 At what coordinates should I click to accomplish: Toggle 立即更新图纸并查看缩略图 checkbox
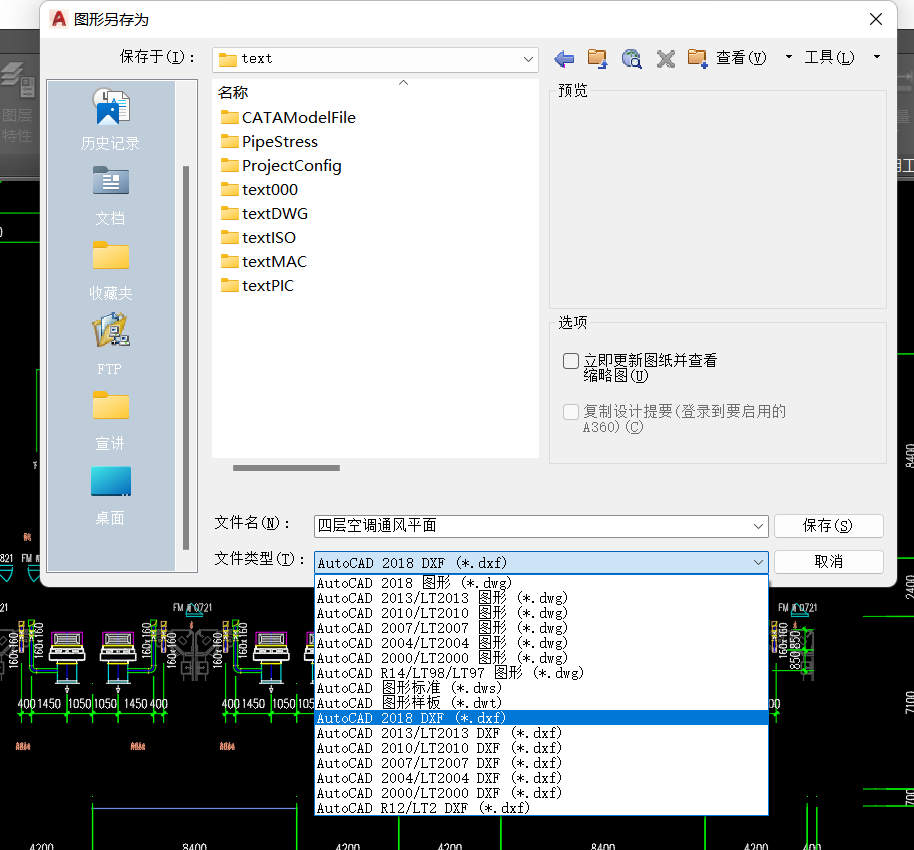point(571,361)
